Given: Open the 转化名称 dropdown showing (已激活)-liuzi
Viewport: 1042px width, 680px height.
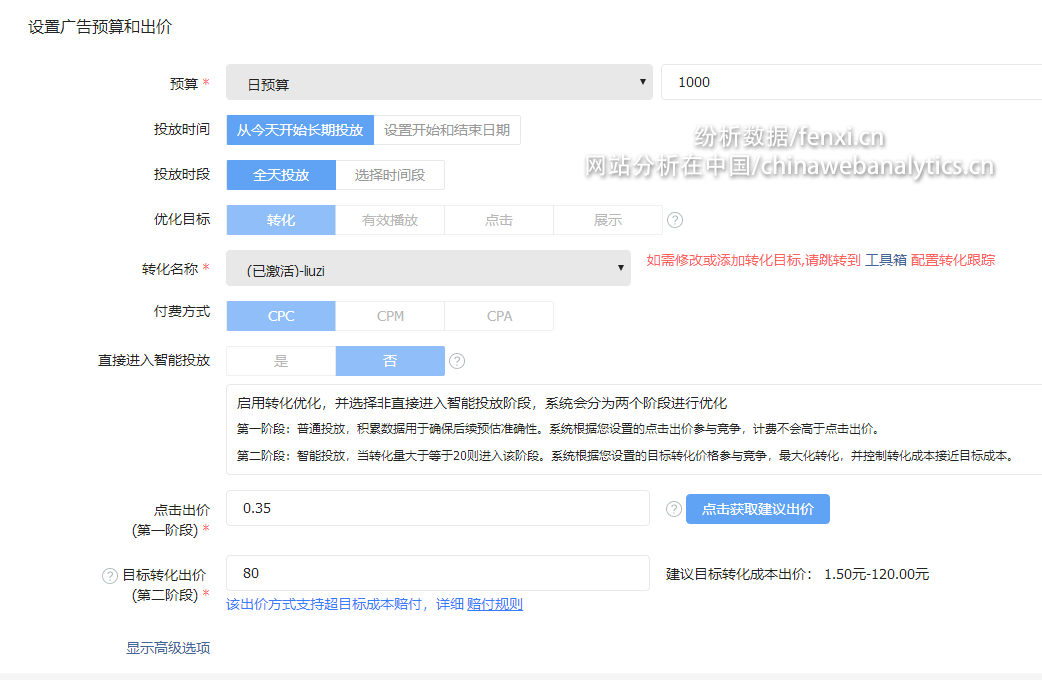Looking at the screenshot, I should point(428,268).
